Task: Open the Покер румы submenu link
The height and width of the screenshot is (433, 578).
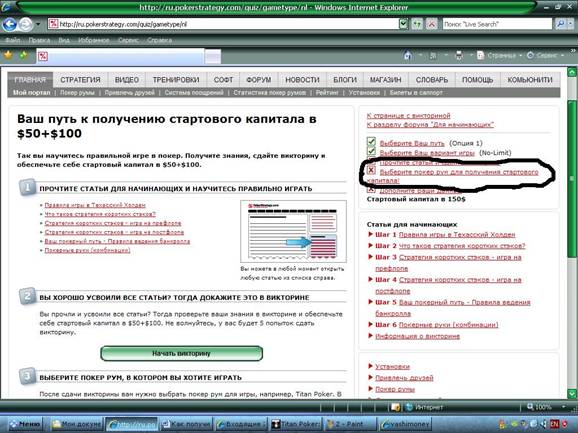Action: click(77, 92)
